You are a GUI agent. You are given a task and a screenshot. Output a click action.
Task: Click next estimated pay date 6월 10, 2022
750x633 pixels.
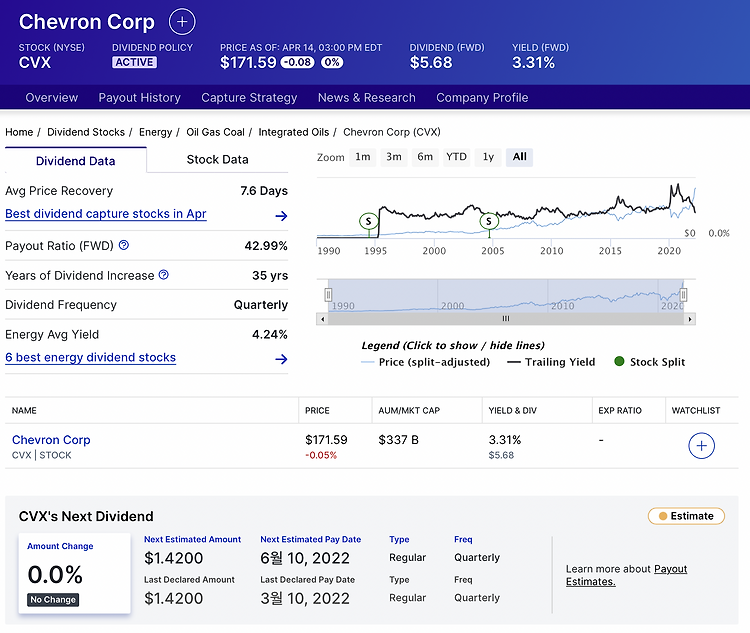pyautogui.click(x=305, y=558)
